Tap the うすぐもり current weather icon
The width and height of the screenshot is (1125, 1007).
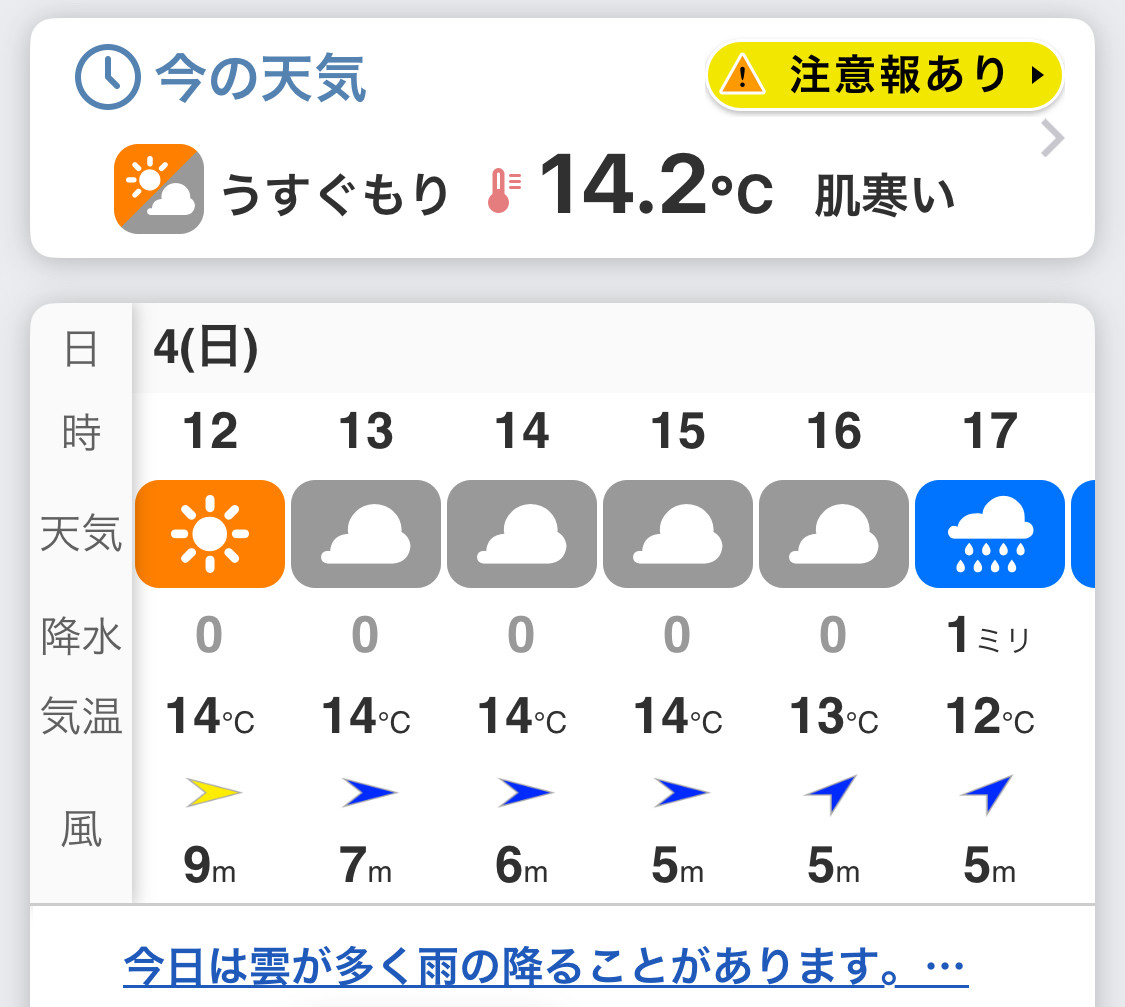coord(159,189)
